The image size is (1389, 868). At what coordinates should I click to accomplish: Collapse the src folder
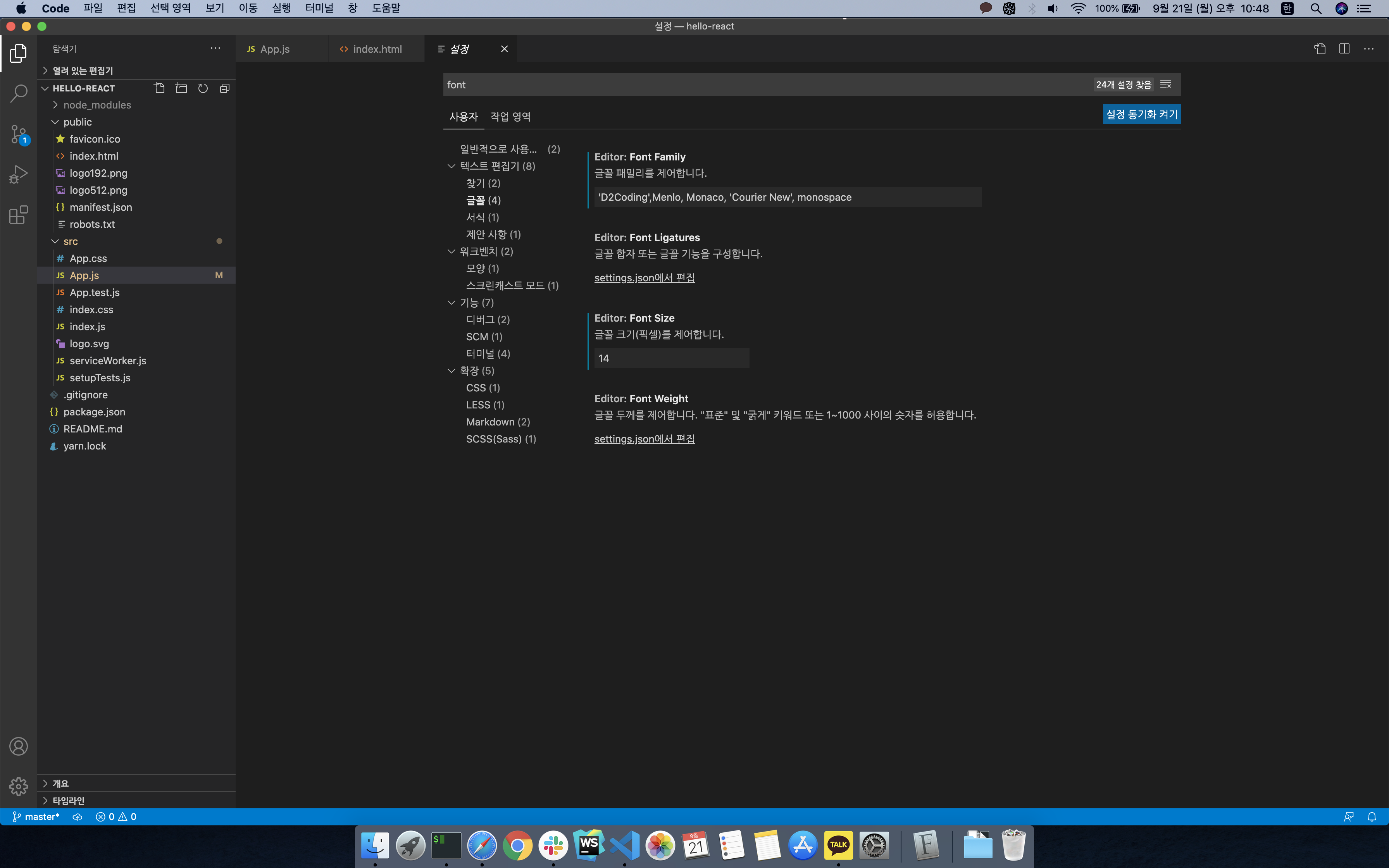(x=55, y=242)
